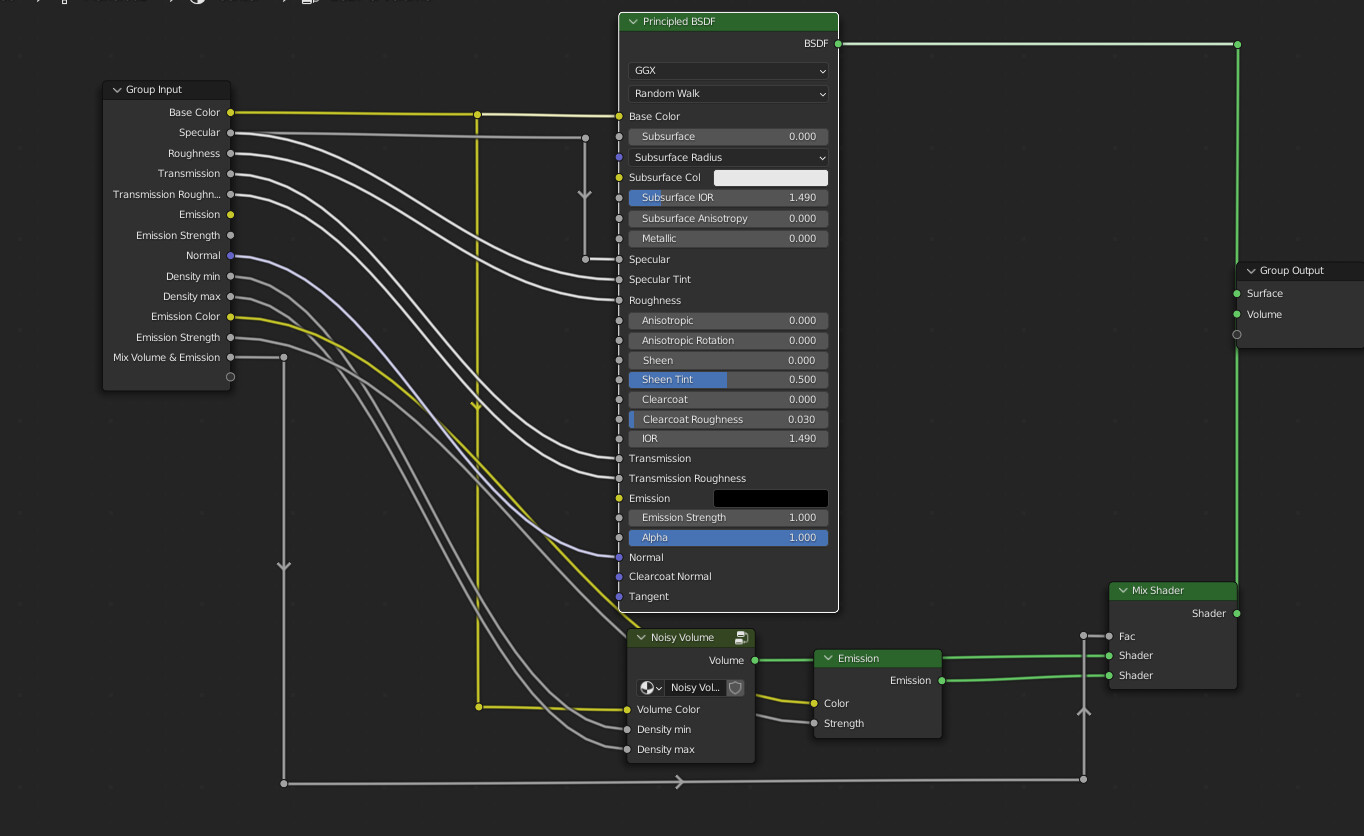Click the Strength socket on Emission node
The image size is (1364, 836).
coord(814,724)
